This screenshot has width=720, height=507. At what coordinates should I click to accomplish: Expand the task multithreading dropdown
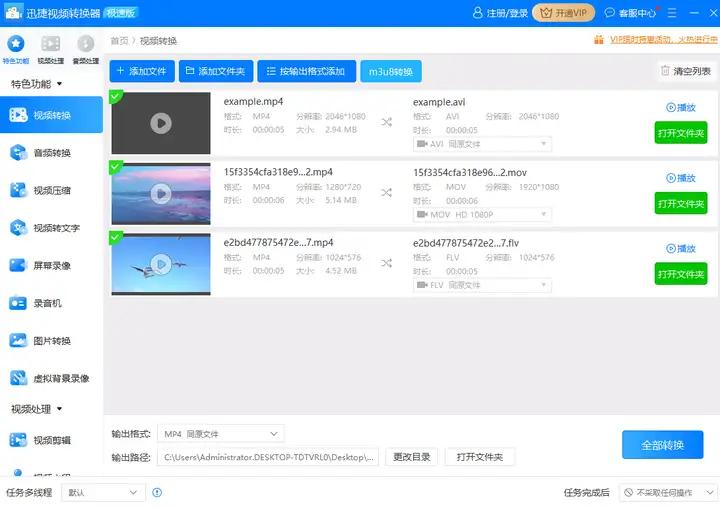(104, 492)
